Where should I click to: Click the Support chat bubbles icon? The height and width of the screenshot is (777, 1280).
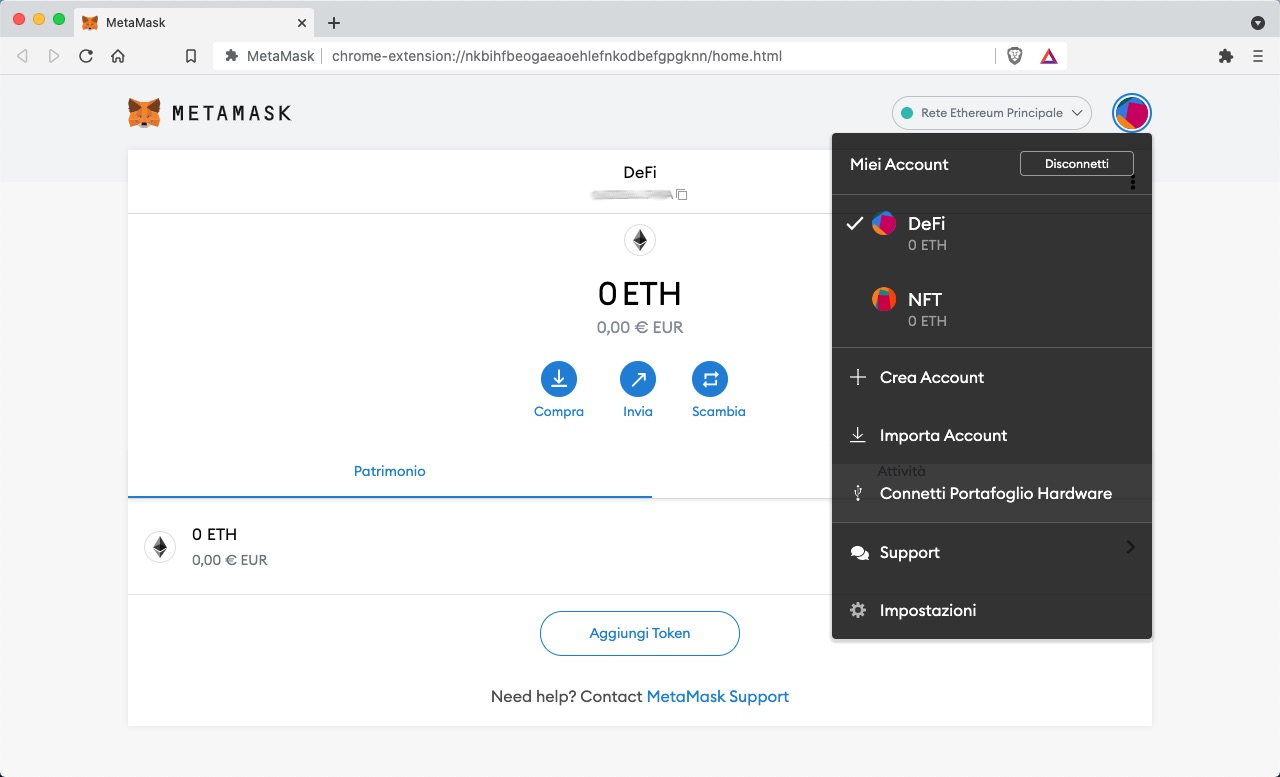point(858,553)
